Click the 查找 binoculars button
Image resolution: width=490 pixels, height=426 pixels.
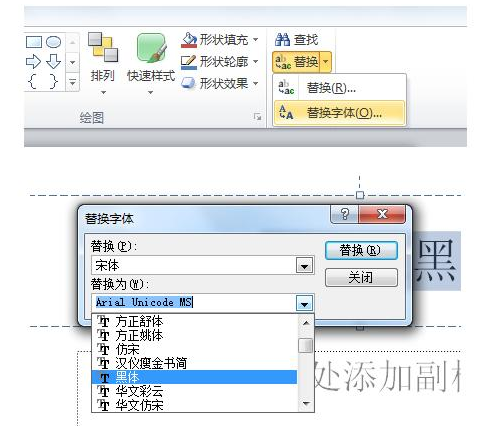point(296,40)
